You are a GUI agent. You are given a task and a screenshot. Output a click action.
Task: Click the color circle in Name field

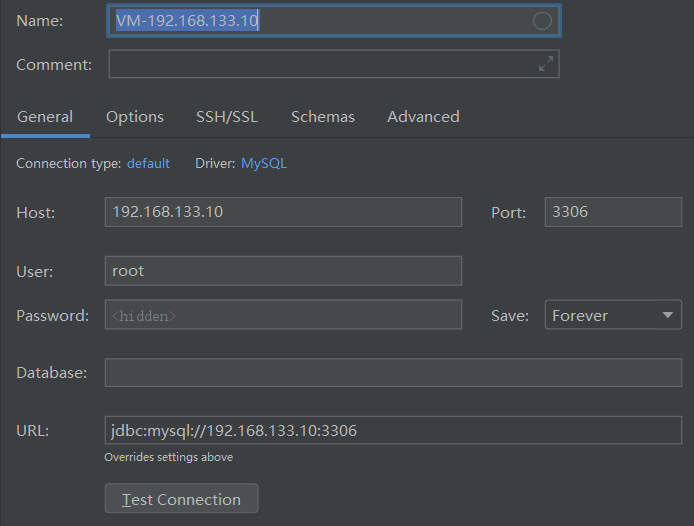pyautogui.click(x=542, y=21)
